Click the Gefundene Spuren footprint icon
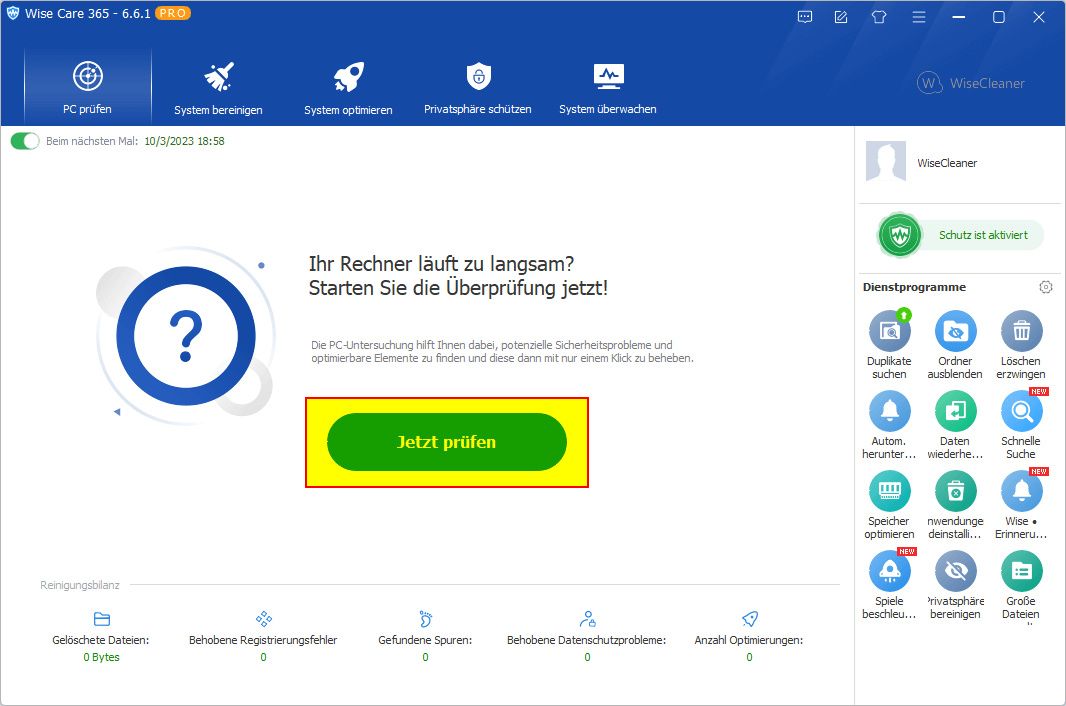1066x706 pixels. click(x=426, y=619)
